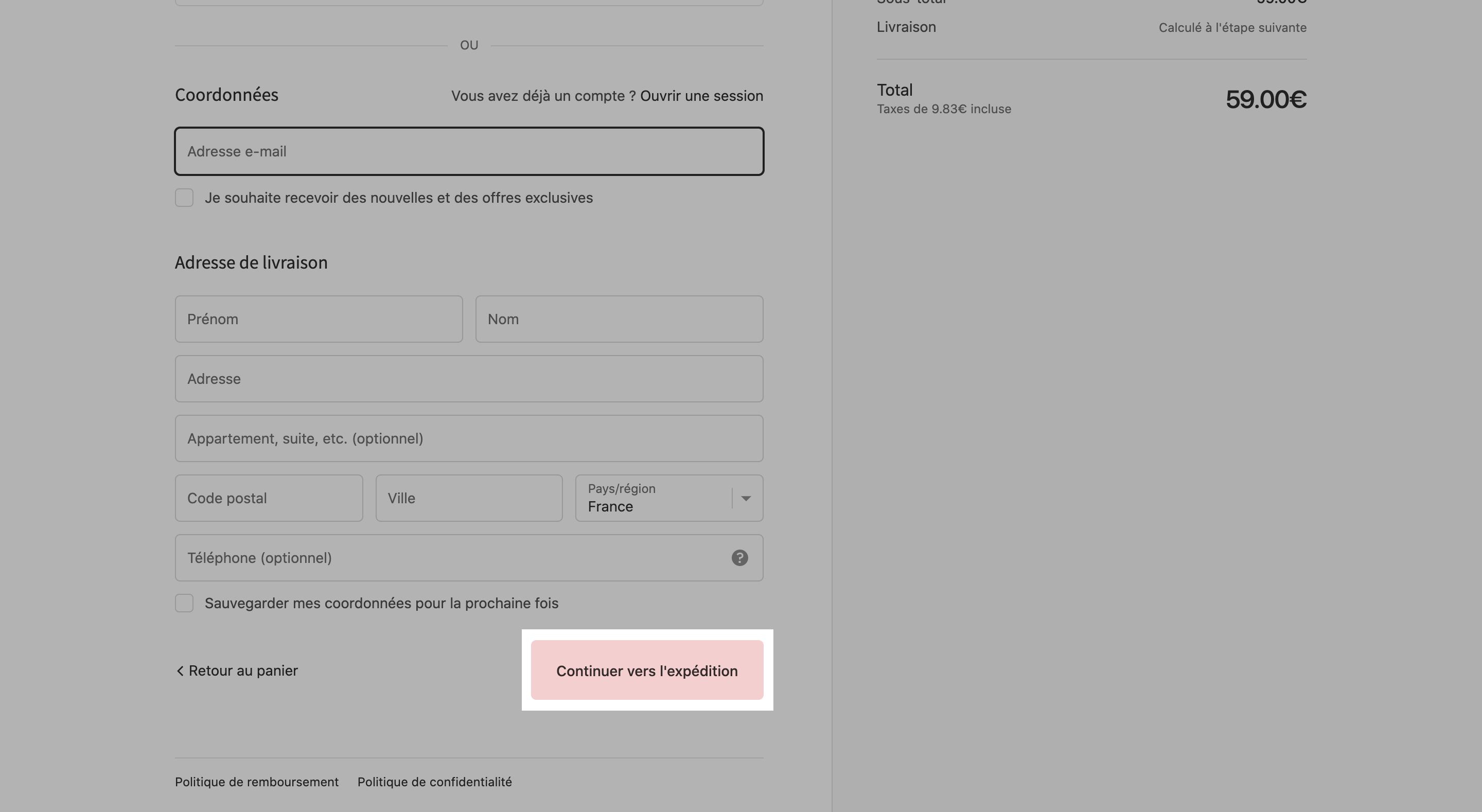This screenshot has height=812, width=1482.
Task: Click the Code postal field
Action: point(269,498)
